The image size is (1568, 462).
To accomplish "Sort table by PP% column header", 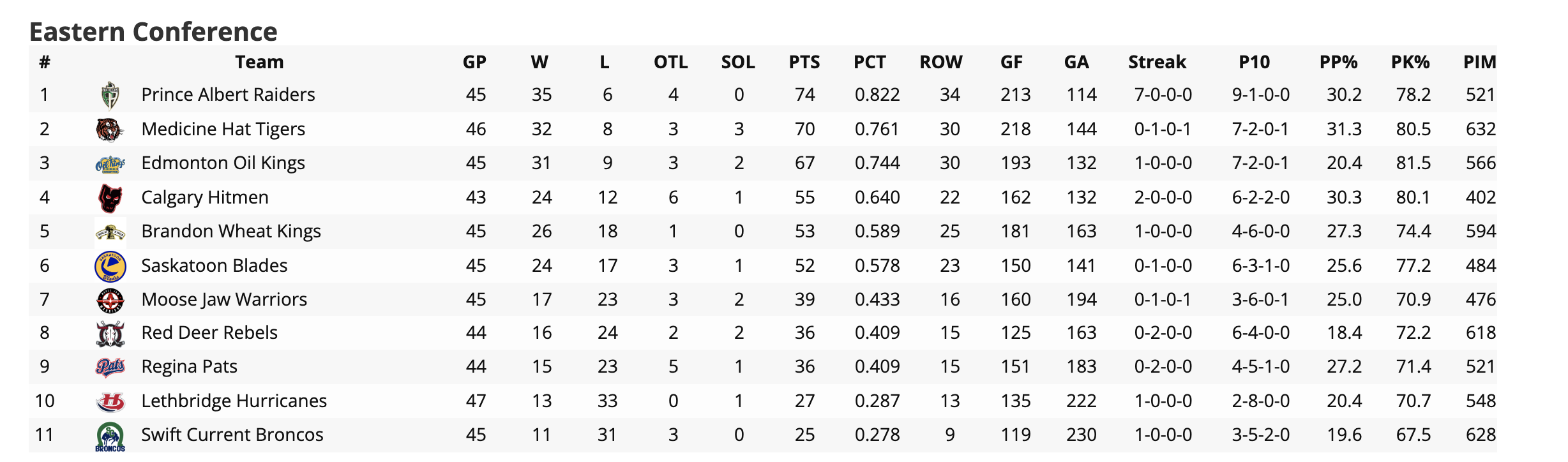I will (x=1338, y=62).
